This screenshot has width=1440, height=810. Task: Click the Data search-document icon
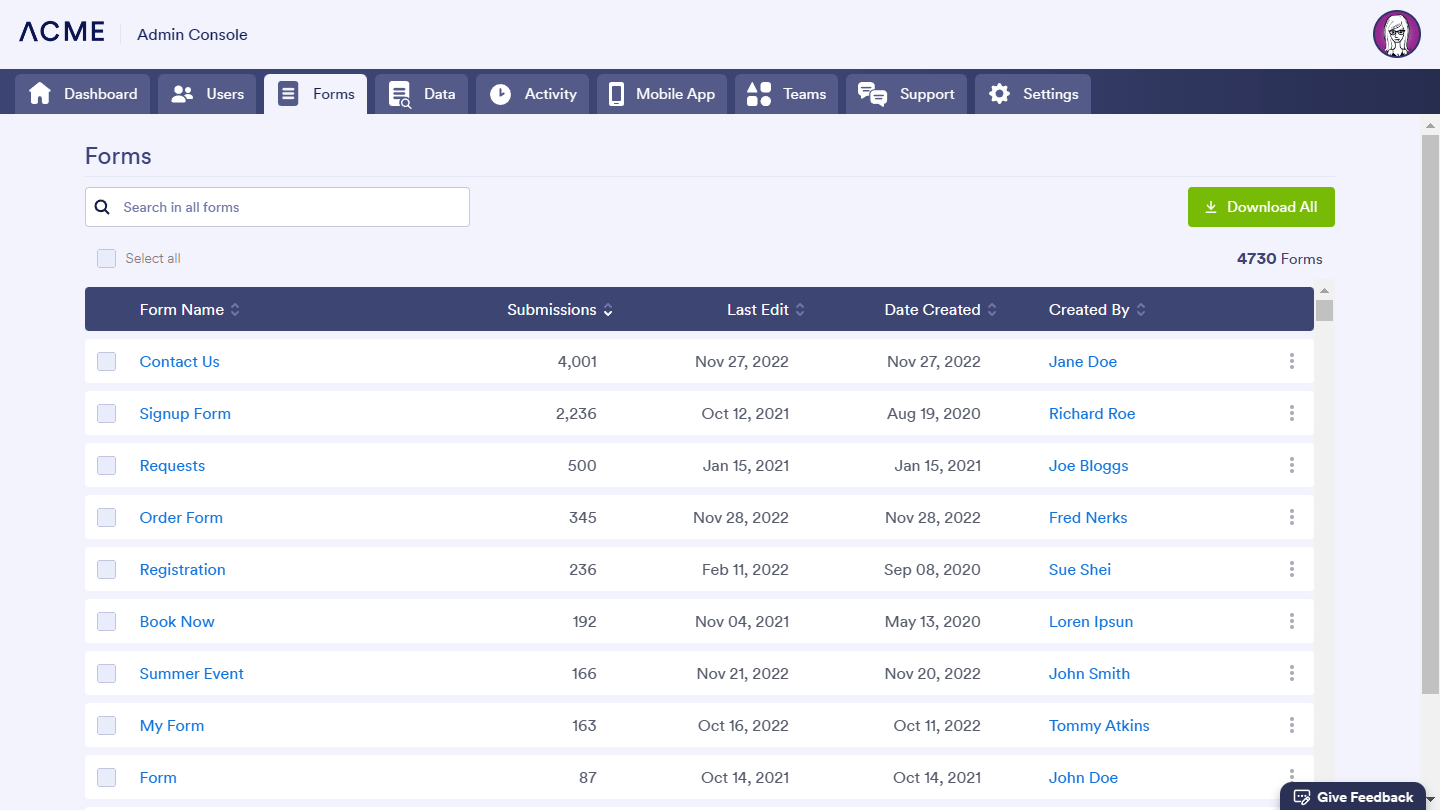point(400,94)
